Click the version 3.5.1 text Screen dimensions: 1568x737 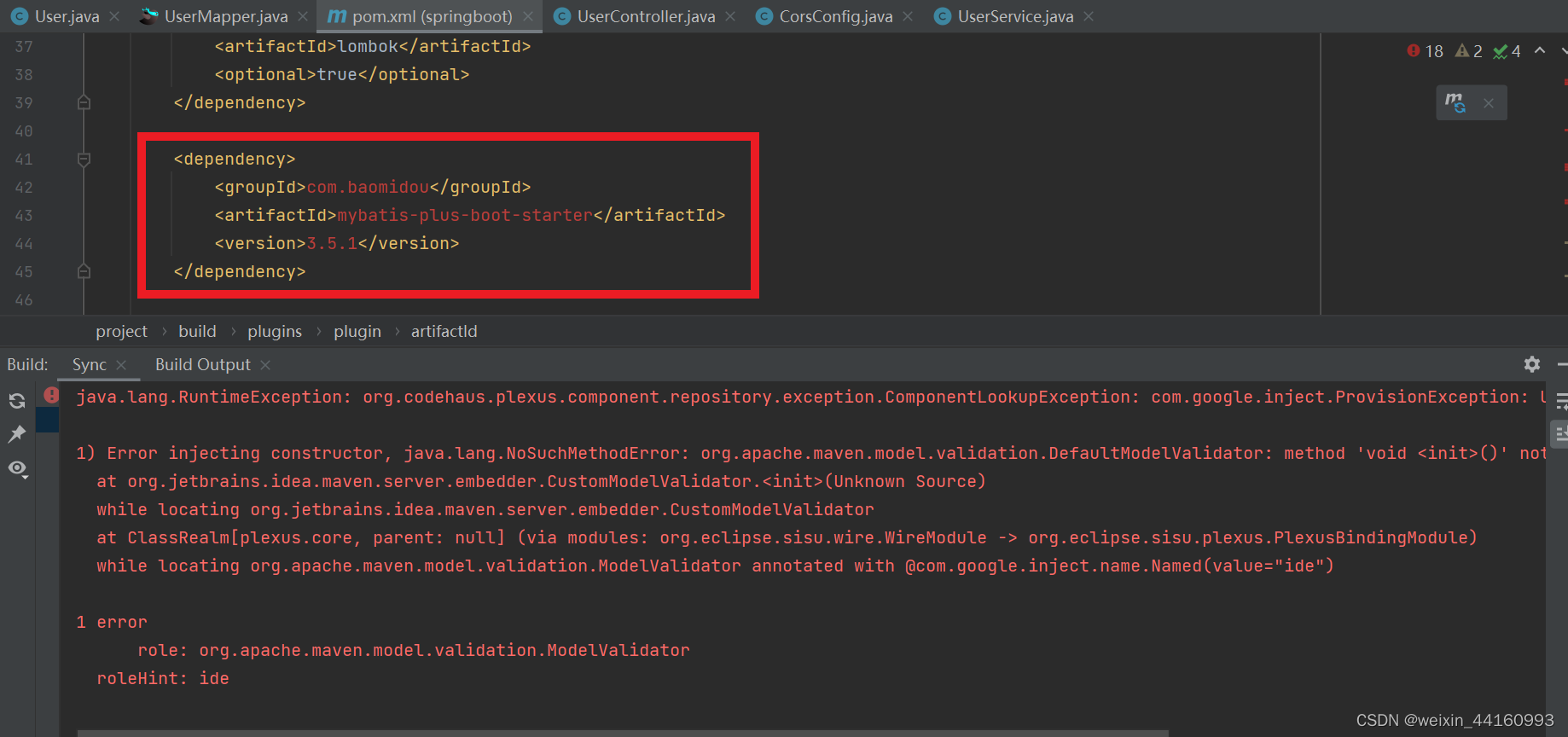[x=332, y=243]
